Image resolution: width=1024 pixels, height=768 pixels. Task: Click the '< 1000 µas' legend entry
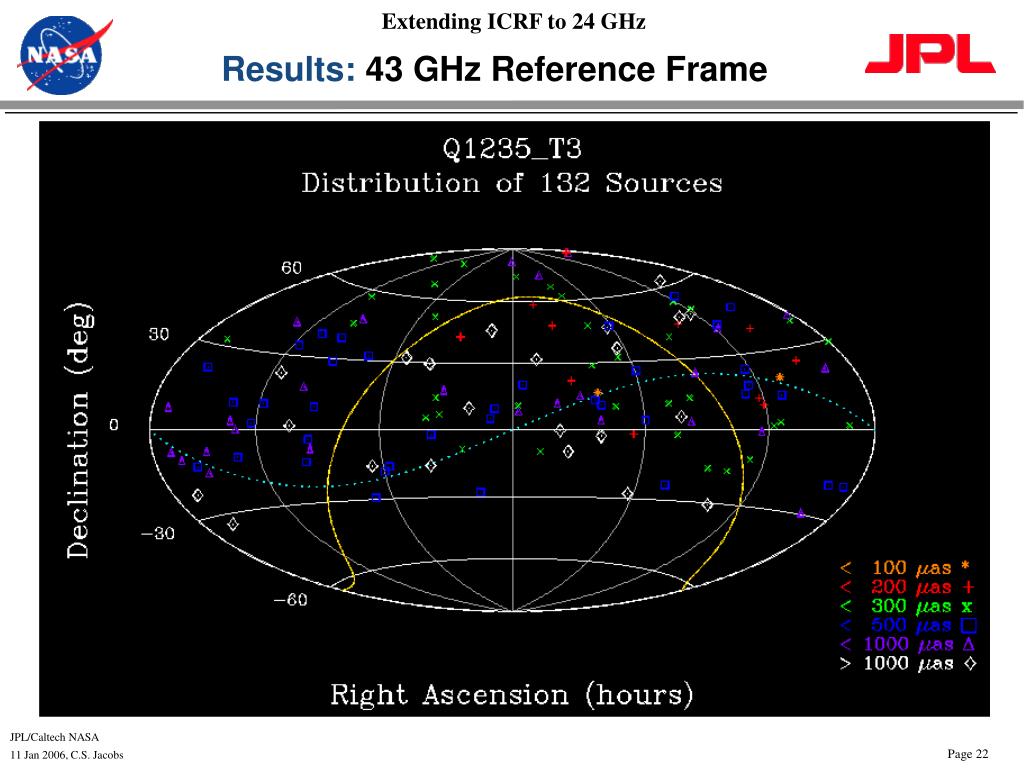895,645
